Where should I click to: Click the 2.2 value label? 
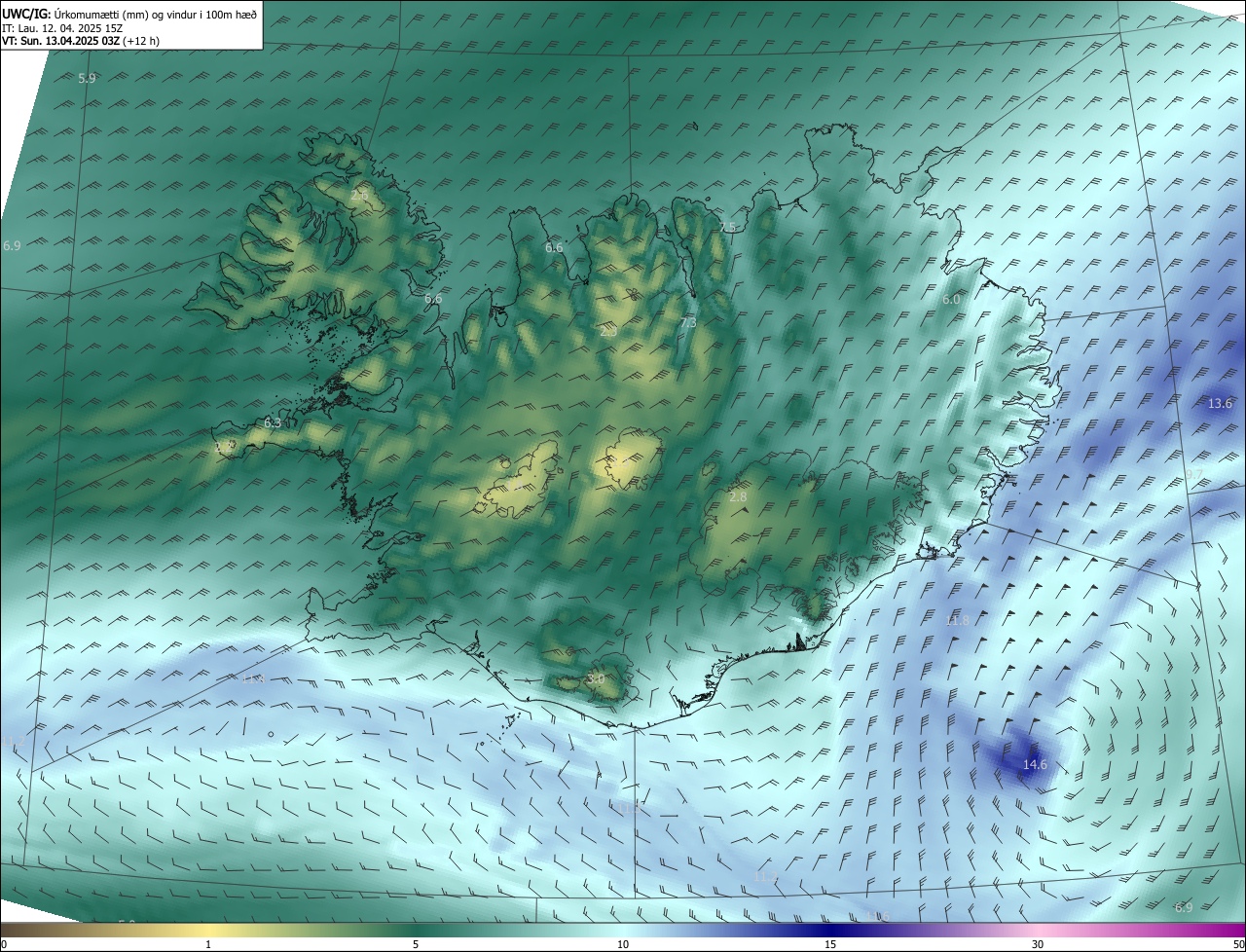click(224, 447)
